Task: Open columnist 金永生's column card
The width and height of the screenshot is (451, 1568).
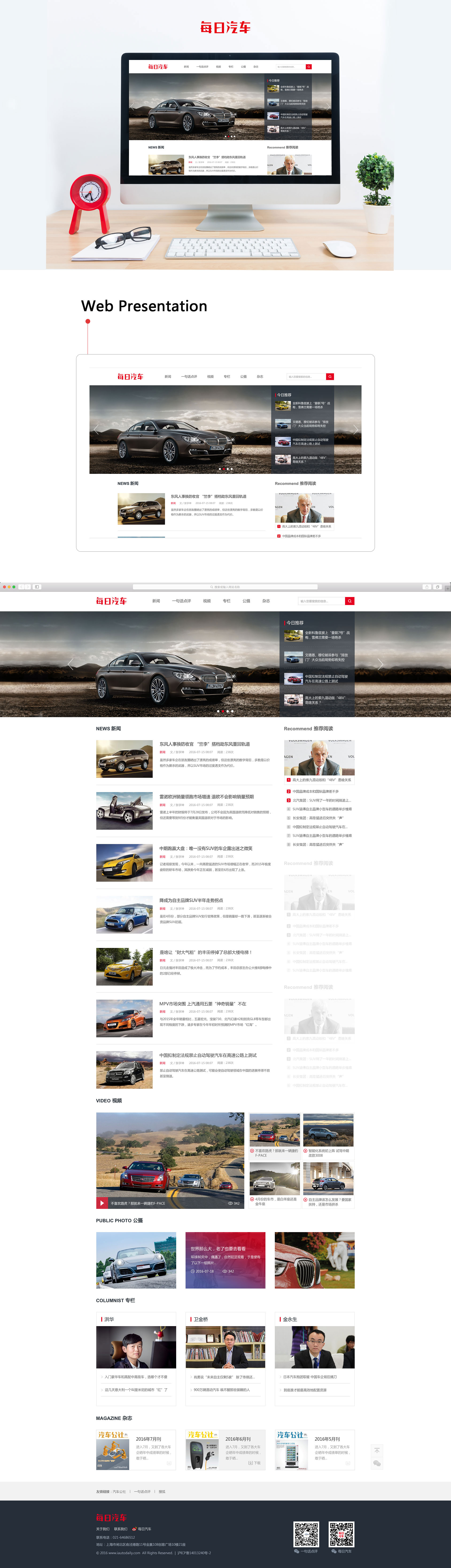Action: pyautogui.click(x=315, y=1359)
